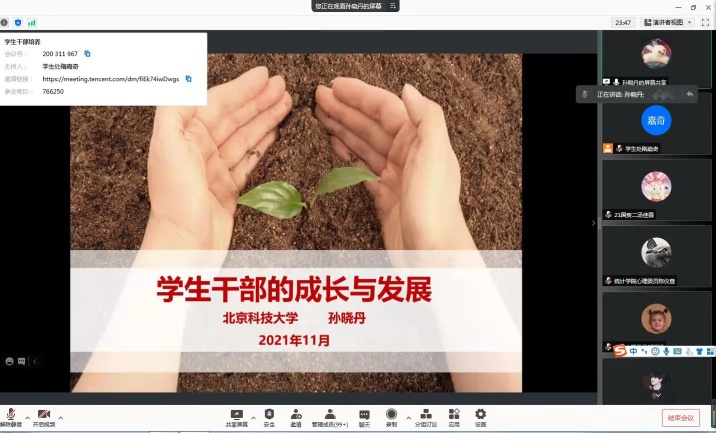Click the meeting link meeting.tencent.com URL

(x=111, y=78)
